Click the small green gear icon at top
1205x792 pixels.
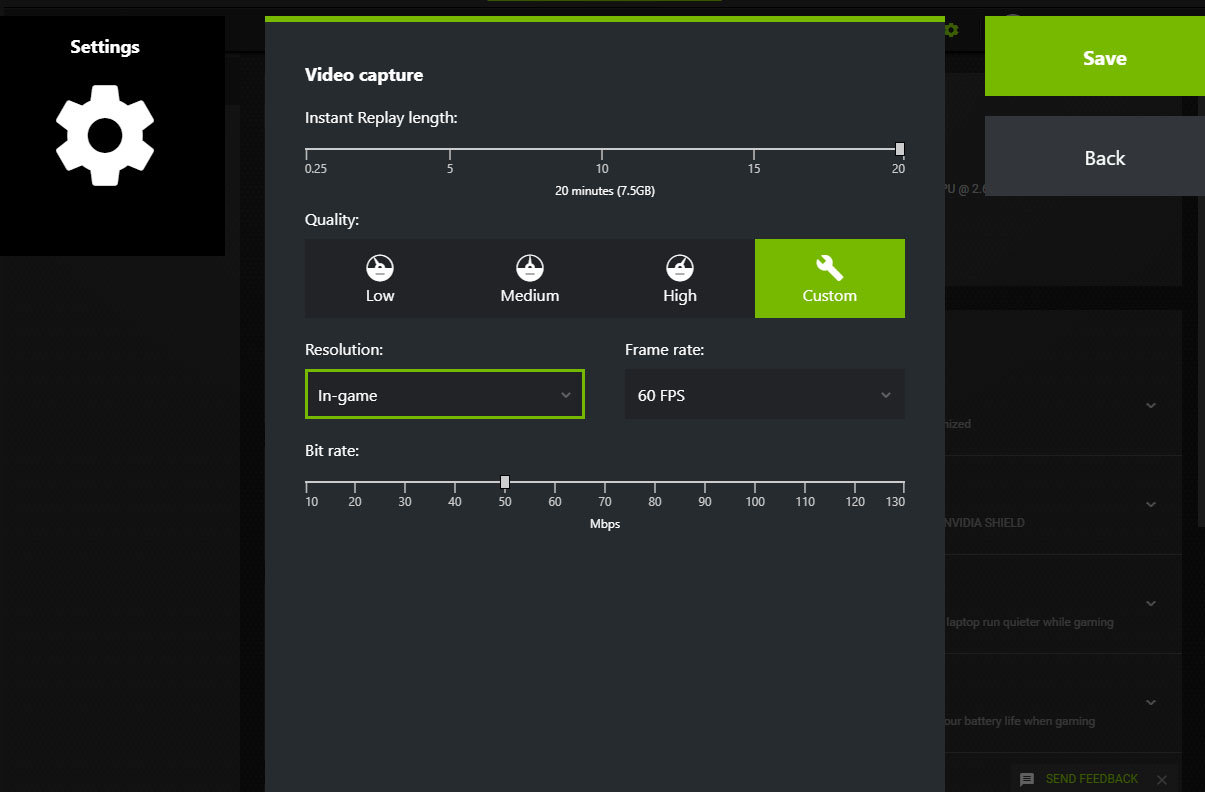pyautogui.click(x=951, y=30)
